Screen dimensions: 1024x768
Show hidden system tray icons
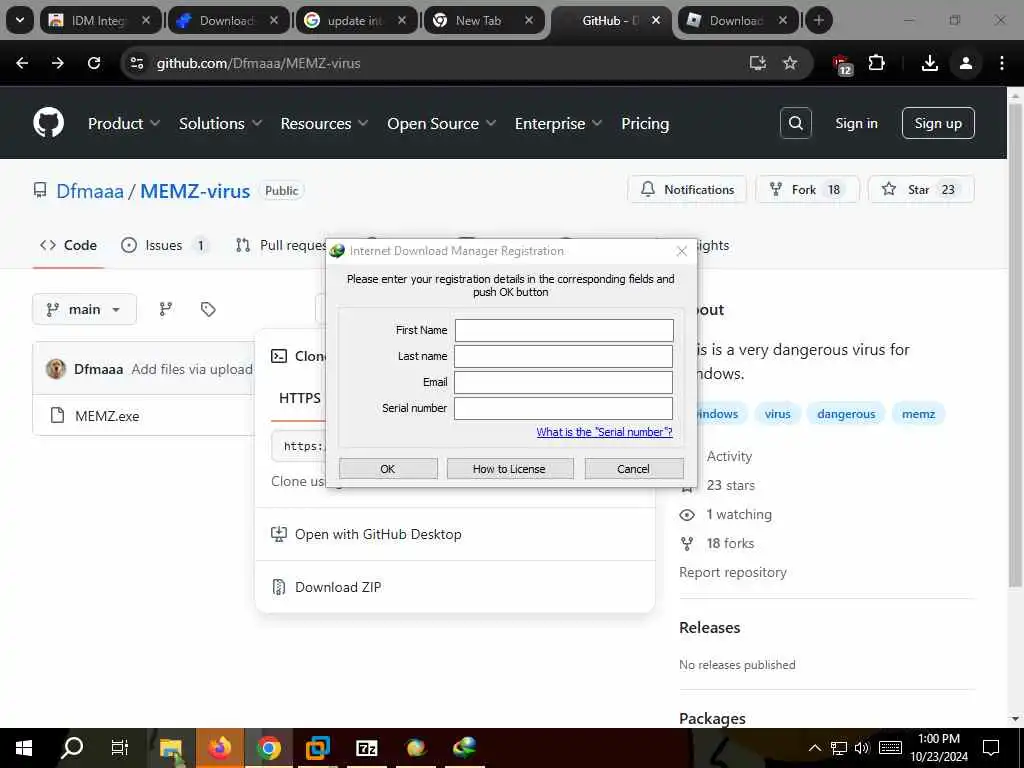tap(815, 748)
